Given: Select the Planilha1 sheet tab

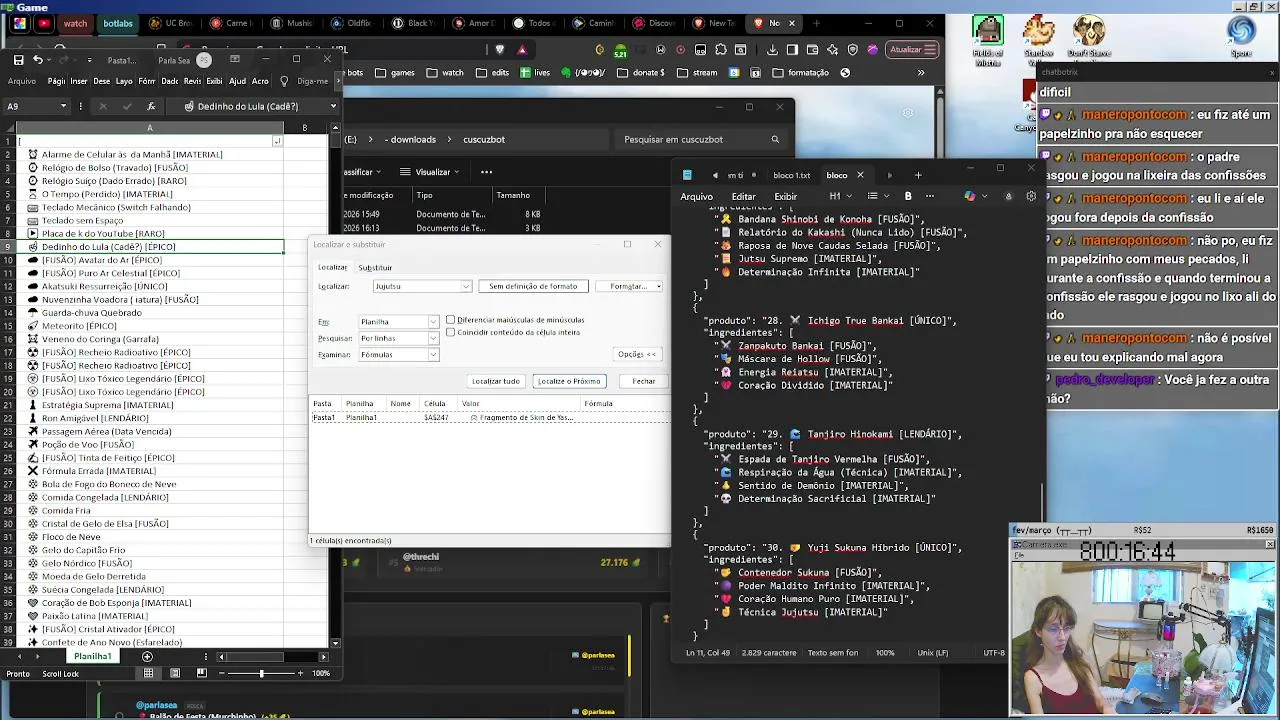Looking at the screenshot, I should tap(92, 656).
